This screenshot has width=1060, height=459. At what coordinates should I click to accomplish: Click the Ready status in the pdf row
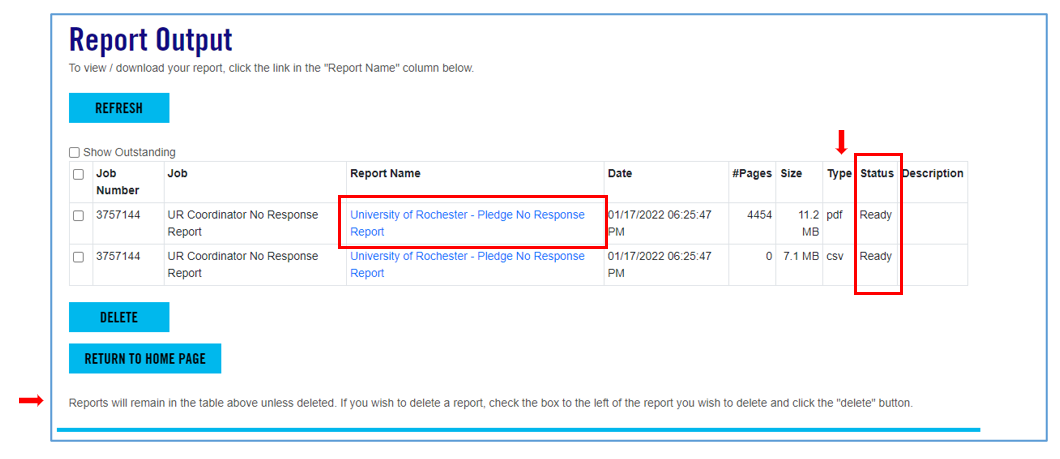coord(876,215)
